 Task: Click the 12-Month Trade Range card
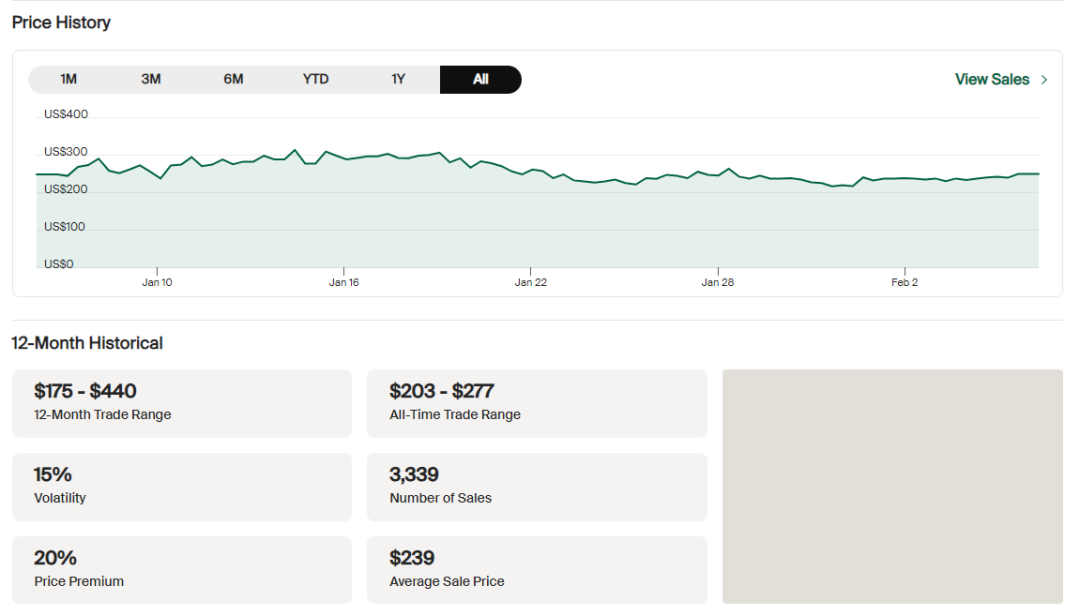pyautogui.click(x=182, y=403)
